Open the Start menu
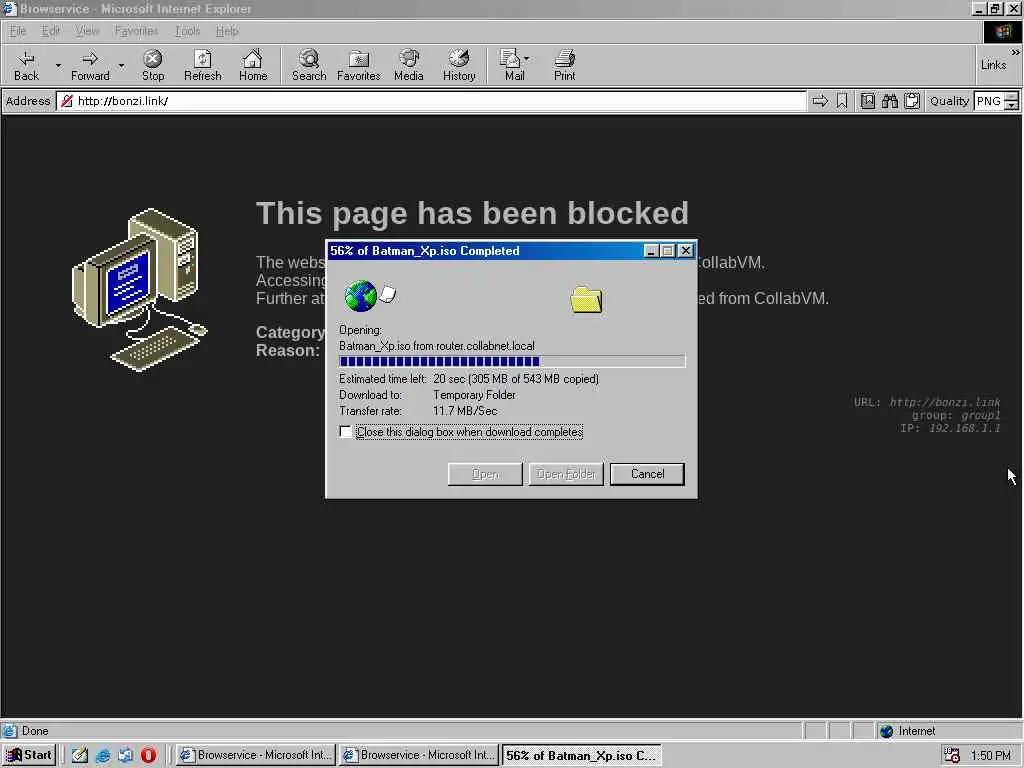The height and width of the screenshot is (768, 1024). click(x=29, y=755)
